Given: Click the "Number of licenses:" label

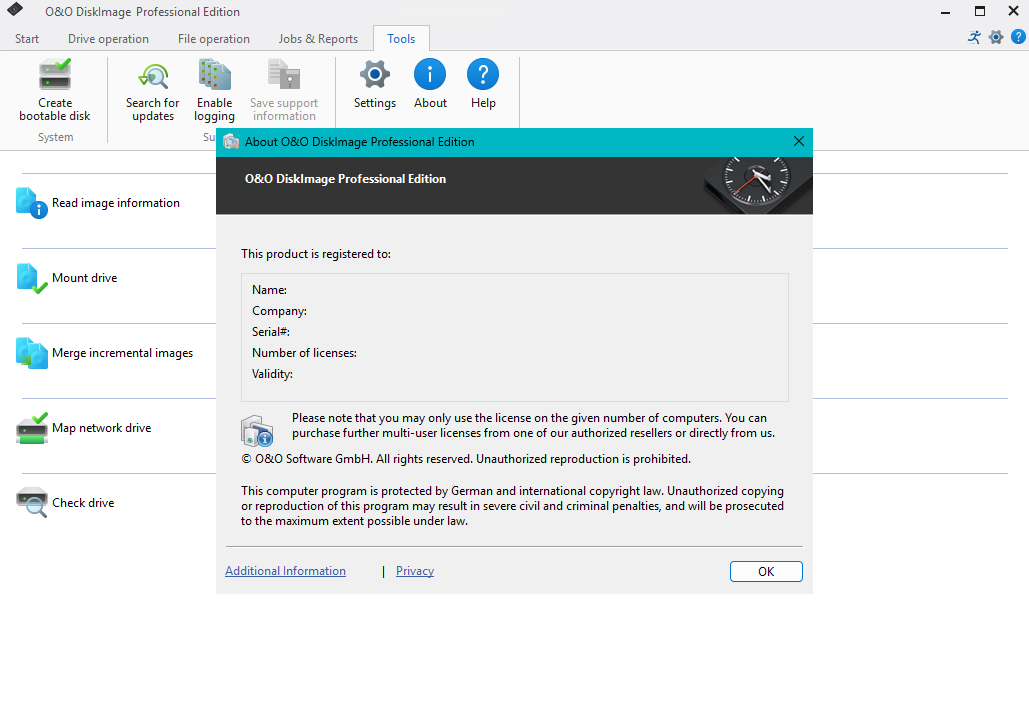Looking at the screenshot, I should (x=304, y=353).
